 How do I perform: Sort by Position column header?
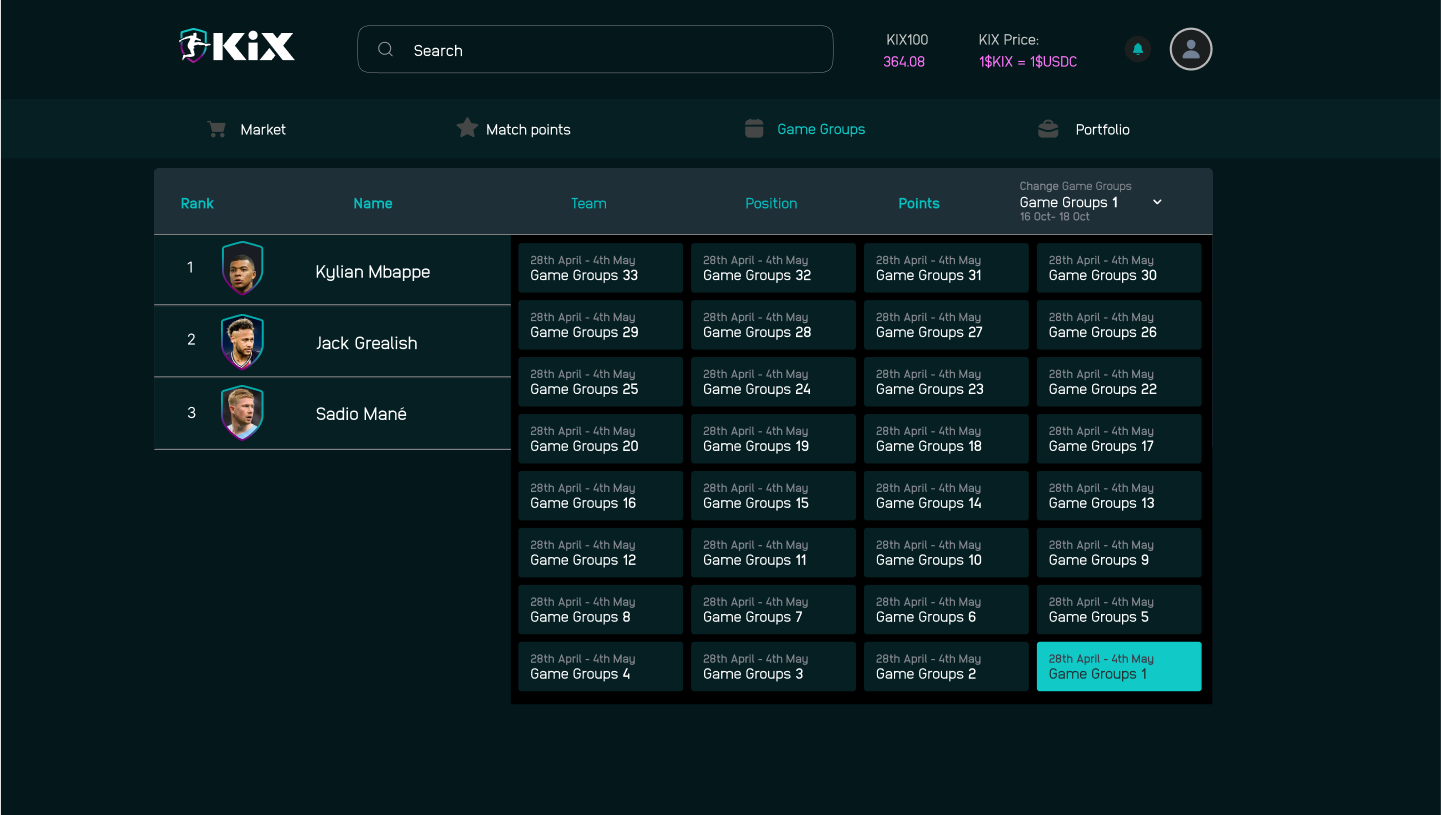pyautogui.click(x=771, y=203)
